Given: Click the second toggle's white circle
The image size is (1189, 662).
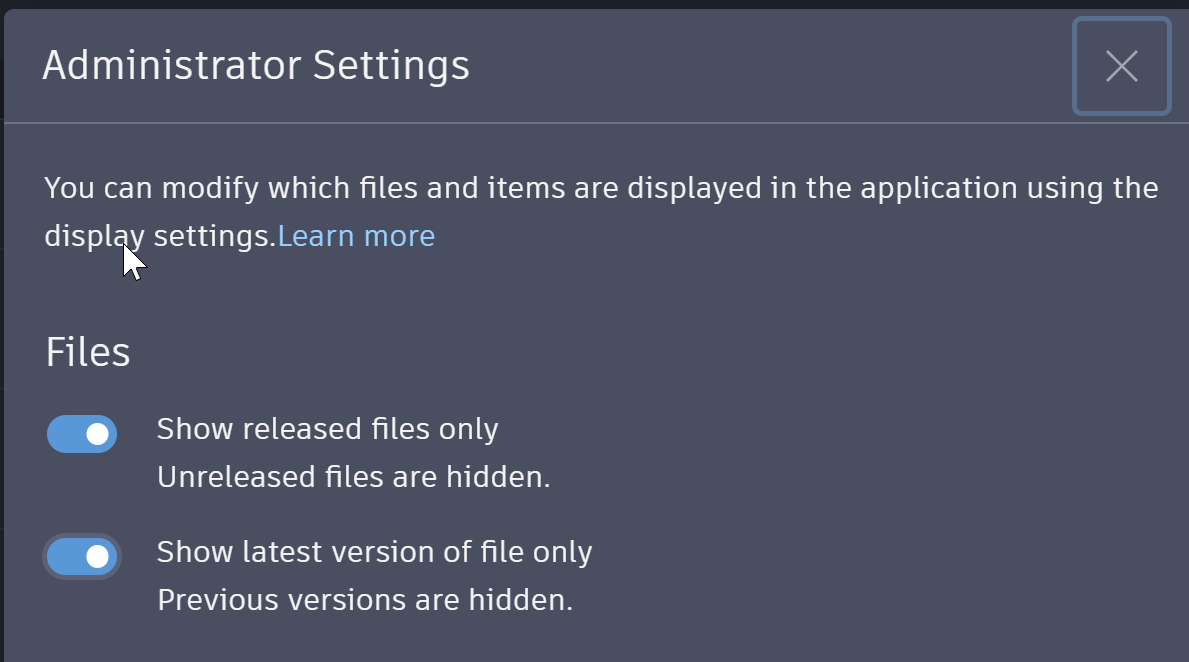Looking at the screenshot, I should pyautogui.click(x=97, y=557).
